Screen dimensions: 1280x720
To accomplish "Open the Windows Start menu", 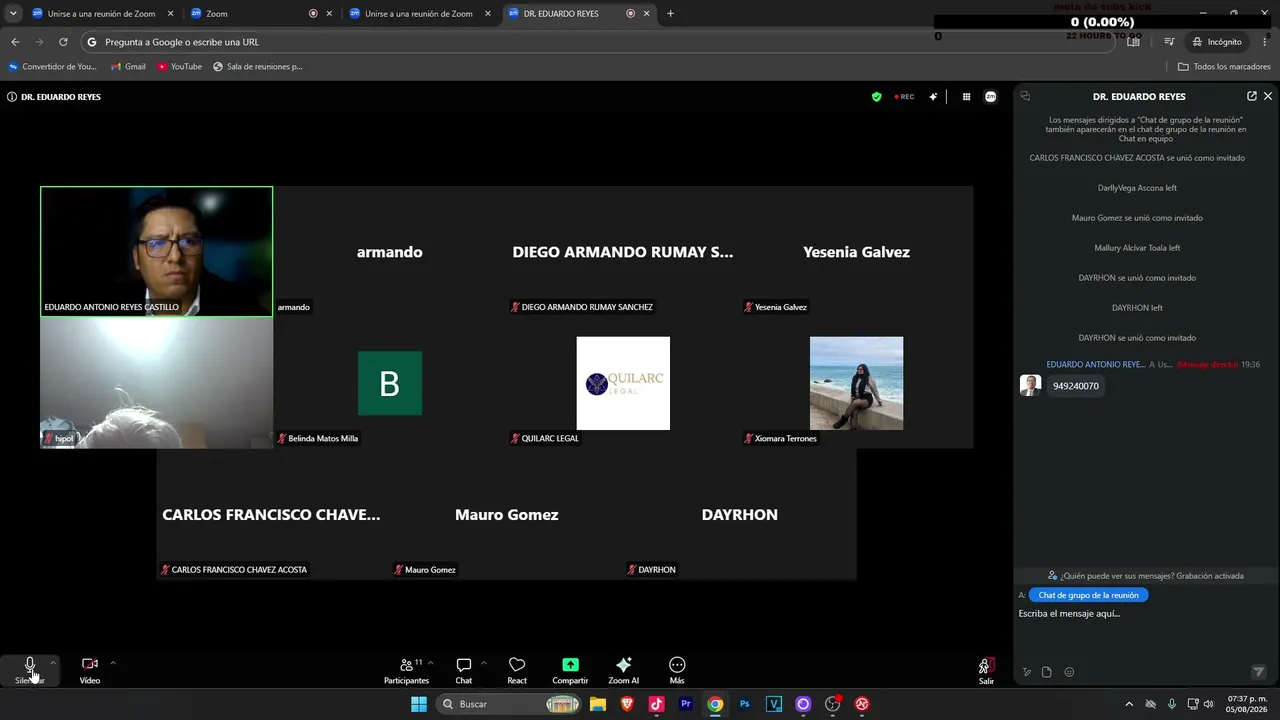I will (418, 704).
